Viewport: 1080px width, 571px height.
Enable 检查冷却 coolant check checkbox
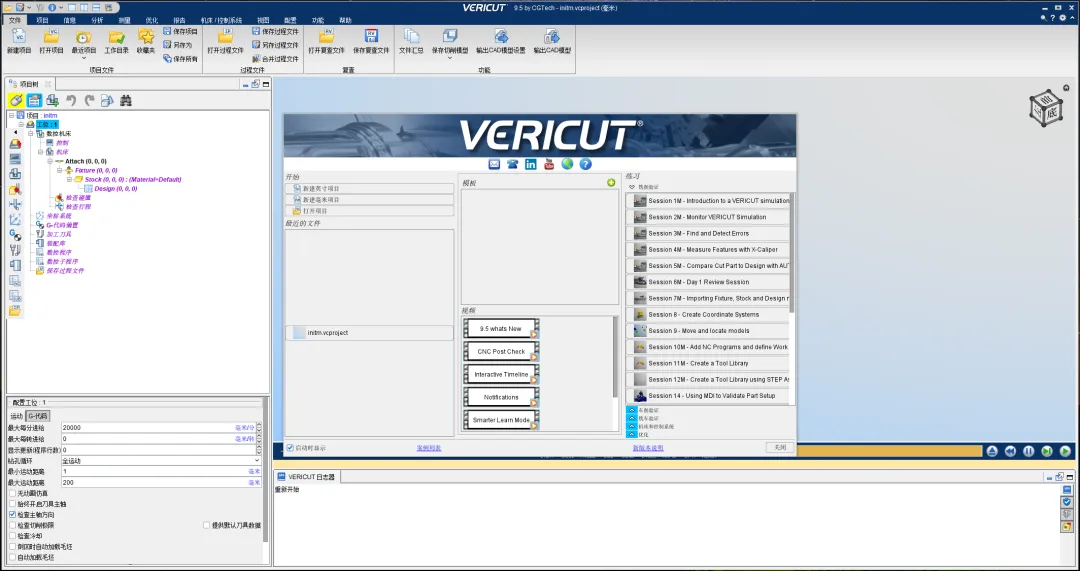point(12,536)
